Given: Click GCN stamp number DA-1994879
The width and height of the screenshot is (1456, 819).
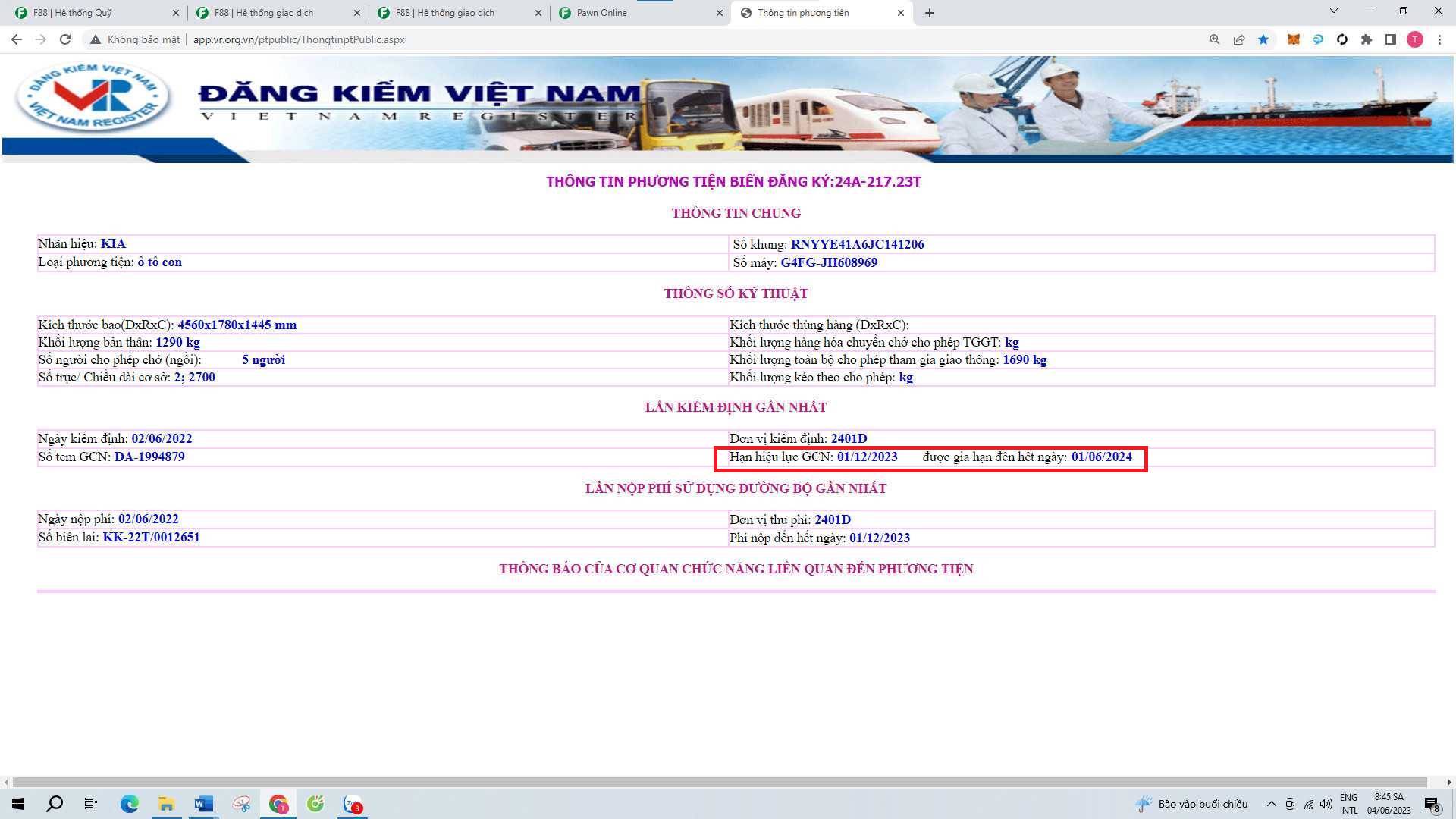Looking at the screenshot, I should tap(149, 457).
